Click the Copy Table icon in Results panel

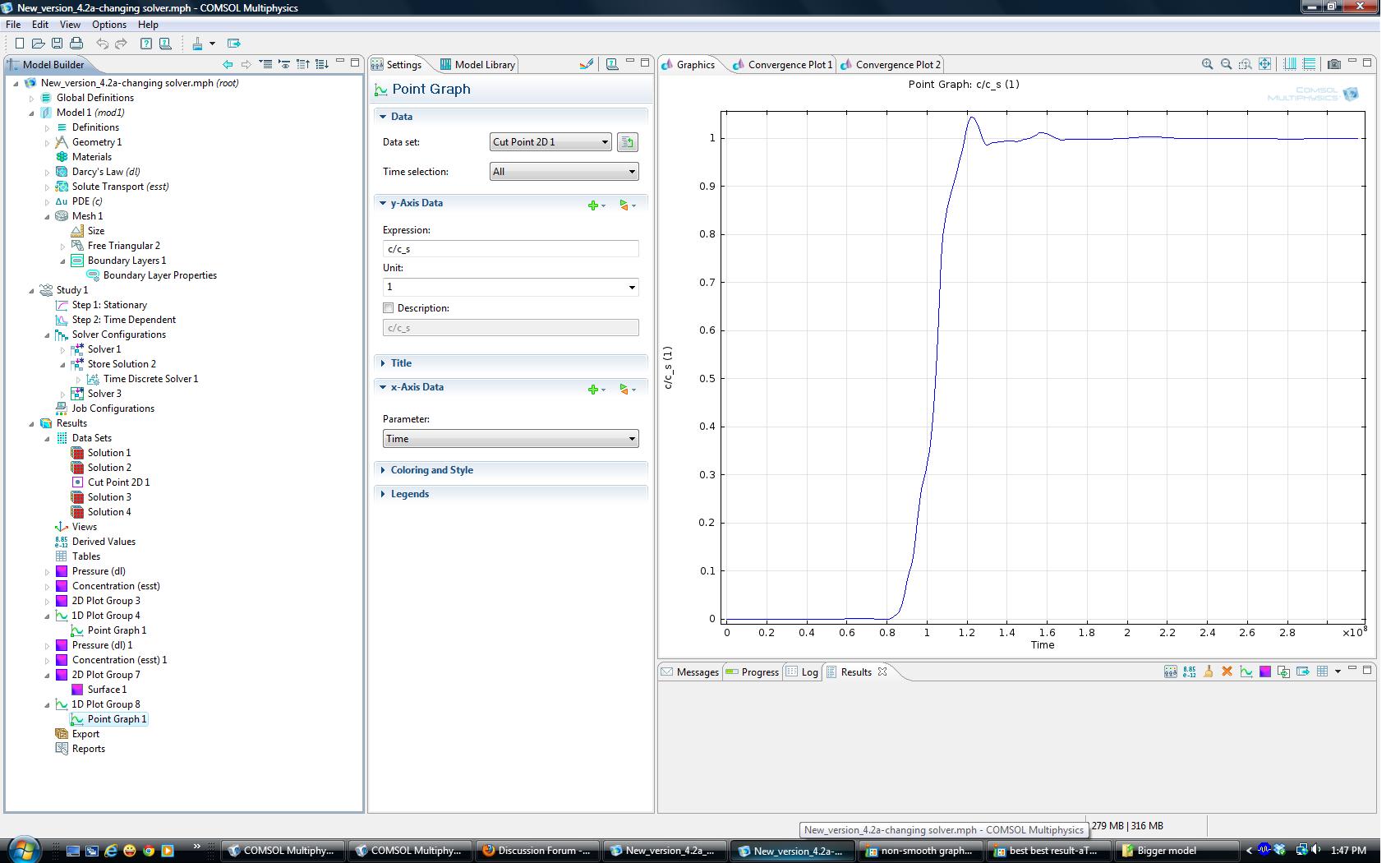1284,671
